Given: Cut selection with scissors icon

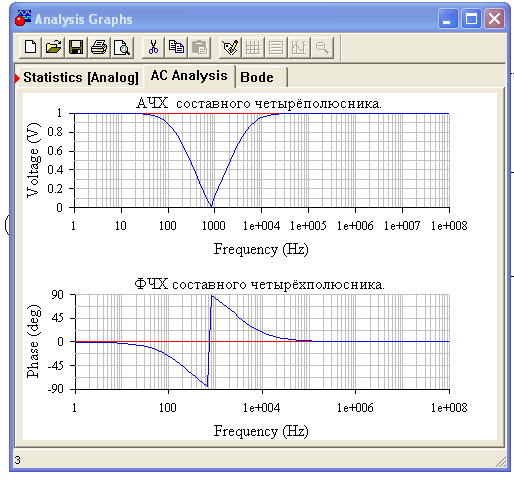Looking at the screenshot, I should tap(153, 47).
